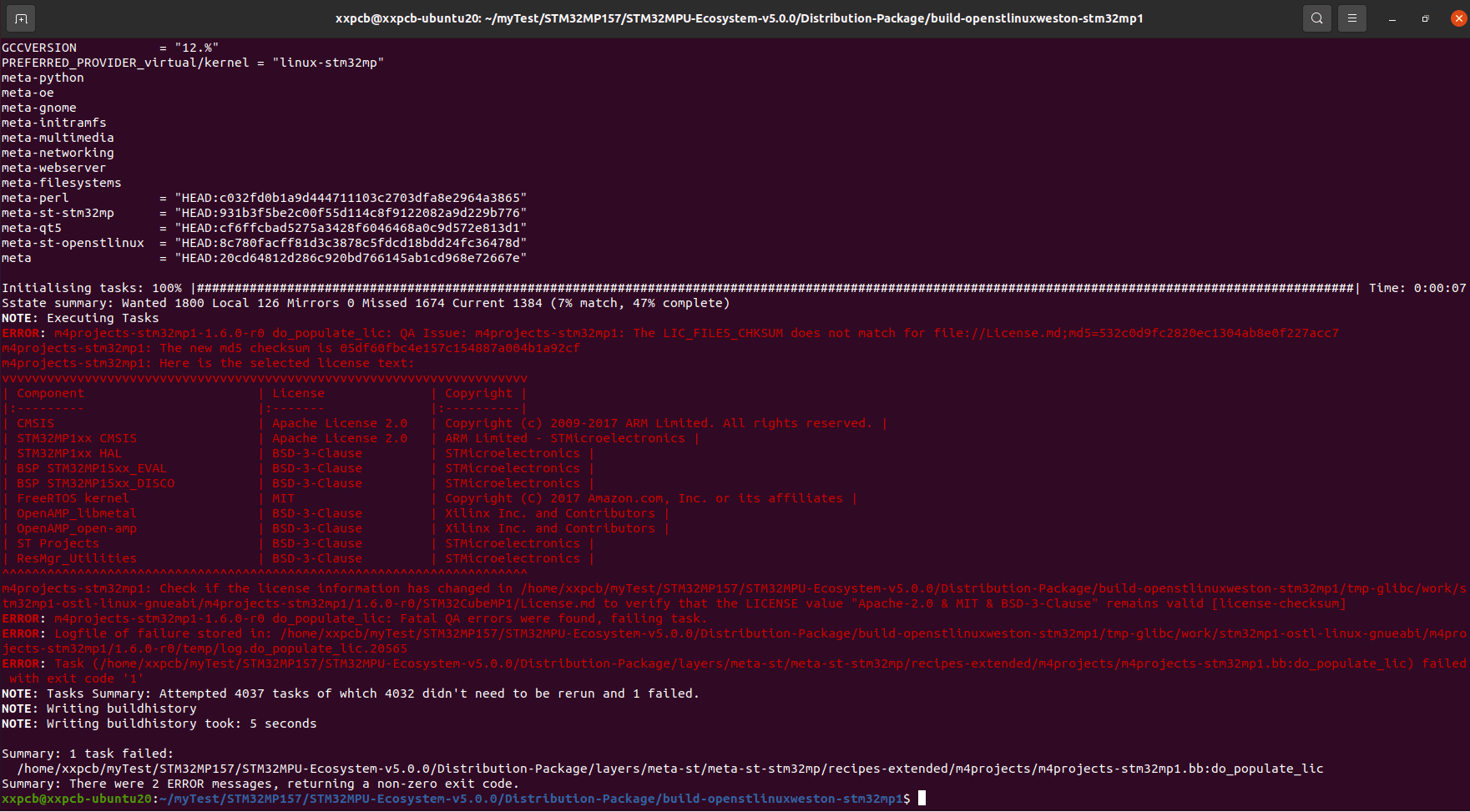Click the search icon in the header bar
This screenshot has width=1470, height=812.
tap(1317, 18)
